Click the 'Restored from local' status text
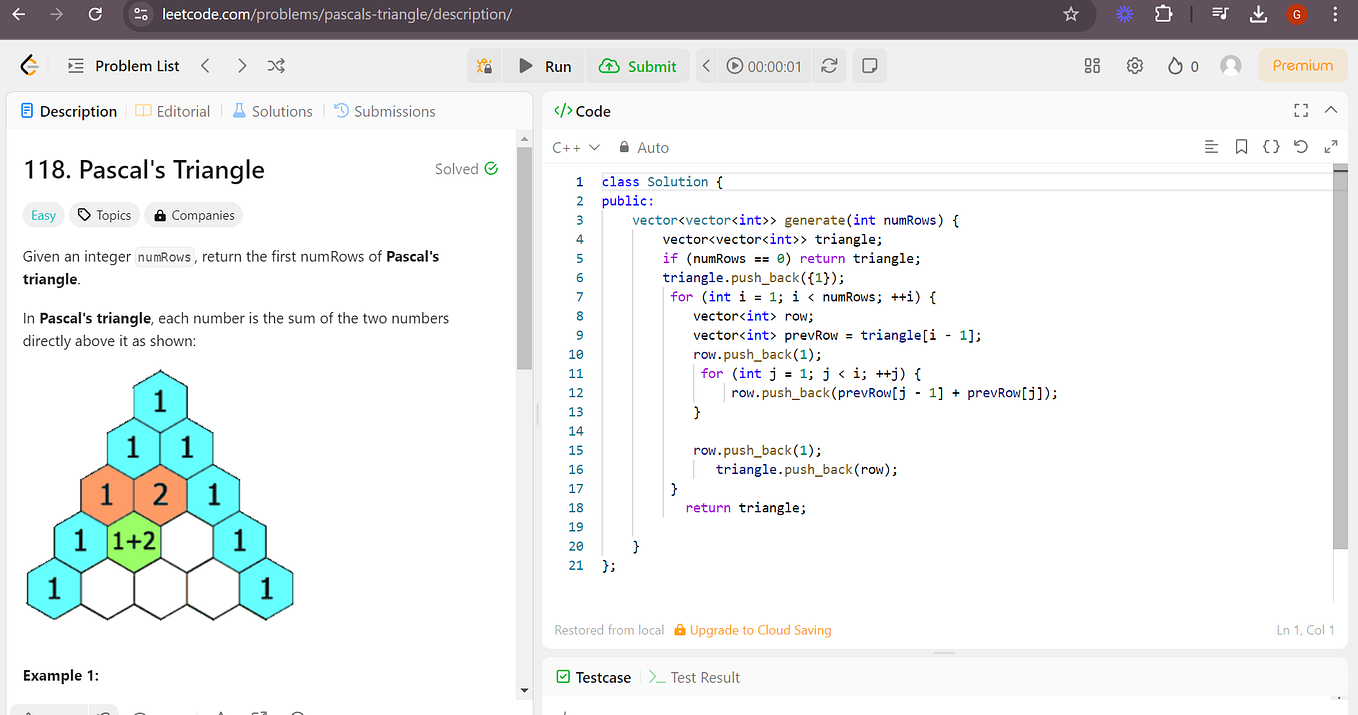 pyautogui.click(x=609, y=630)
